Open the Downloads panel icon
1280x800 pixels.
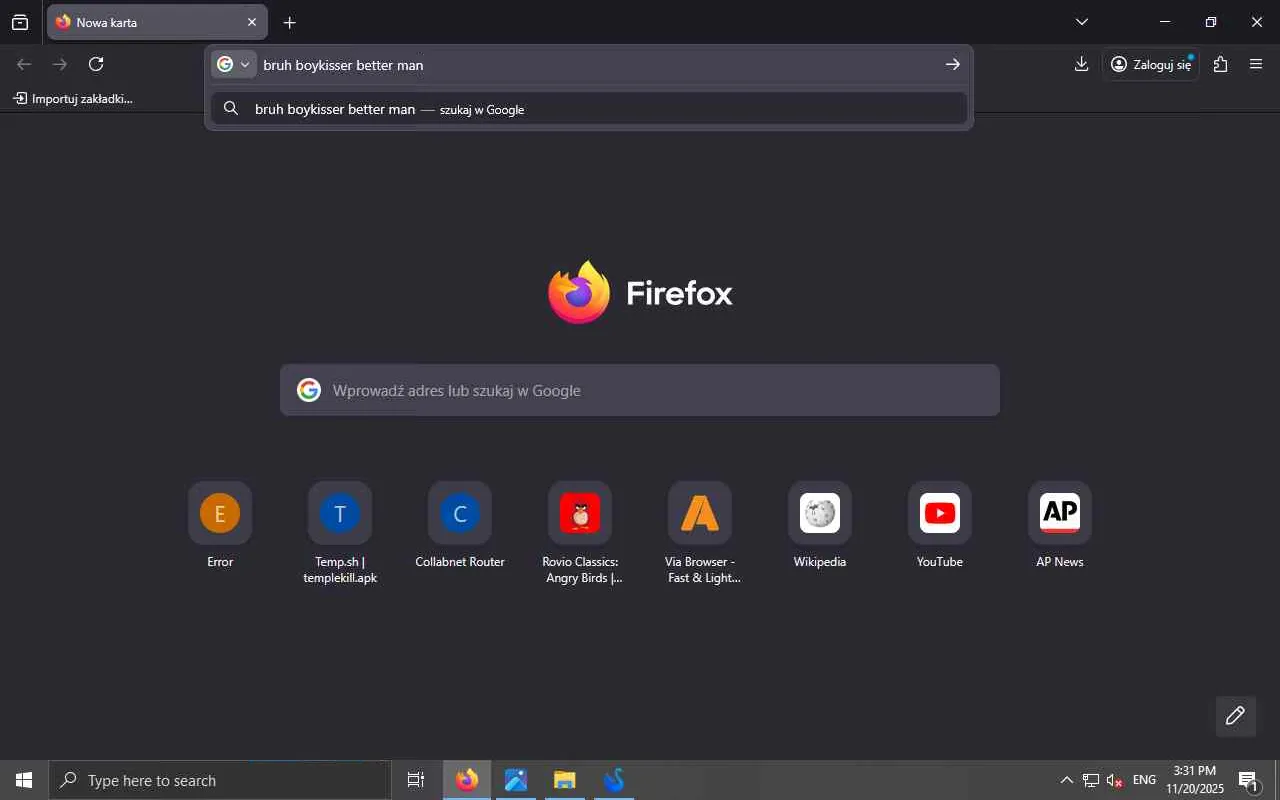click(x=1081, y=64)
